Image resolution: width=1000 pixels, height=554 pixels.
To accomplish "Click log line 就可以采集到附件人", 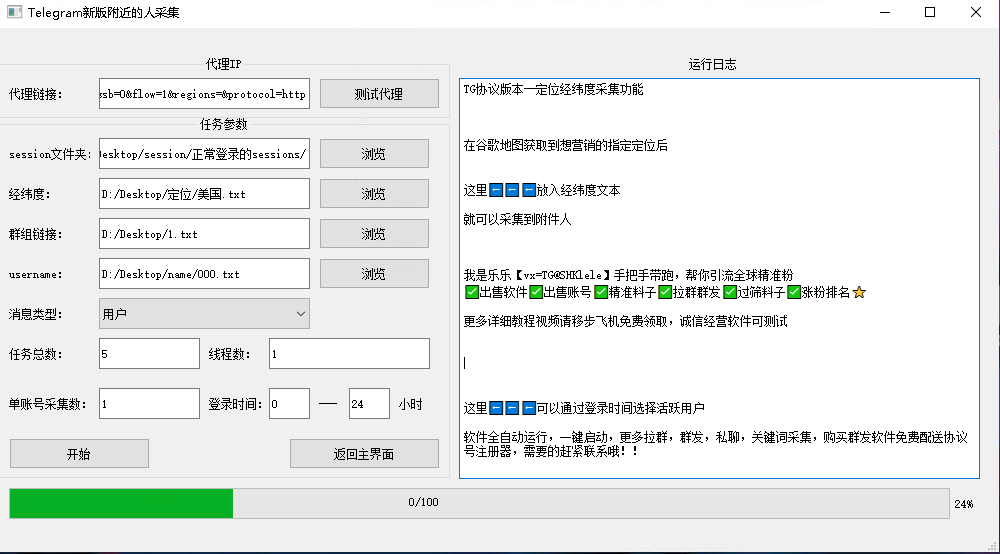I will [517, 219].
